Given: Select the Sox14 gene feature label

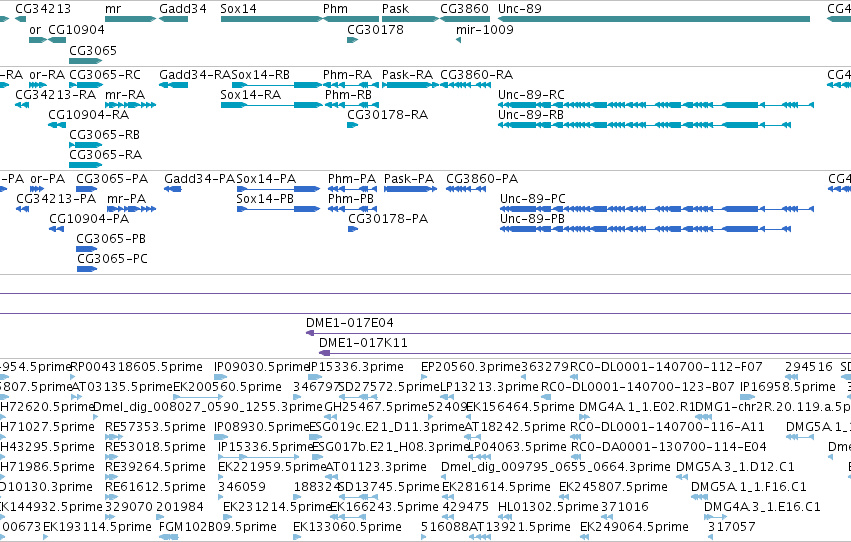Looking at the screenshot, I should [238, 9].
